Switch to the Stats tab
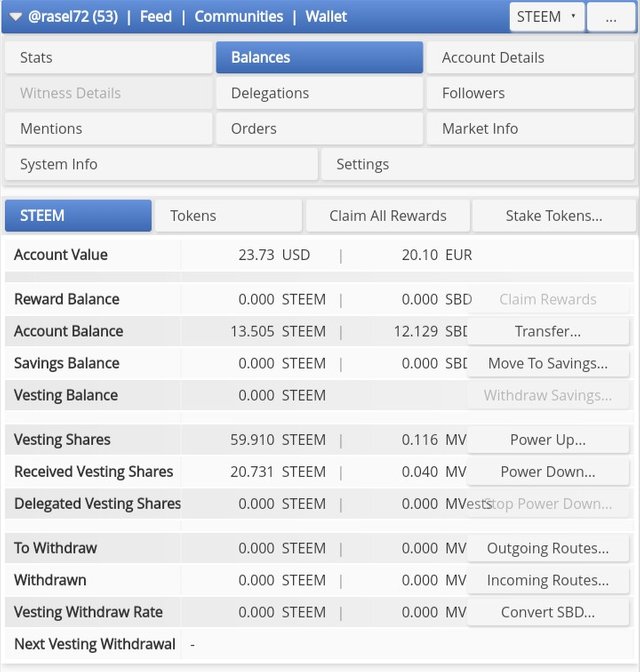This screenshot has height=672, width=640. (108, 57)
